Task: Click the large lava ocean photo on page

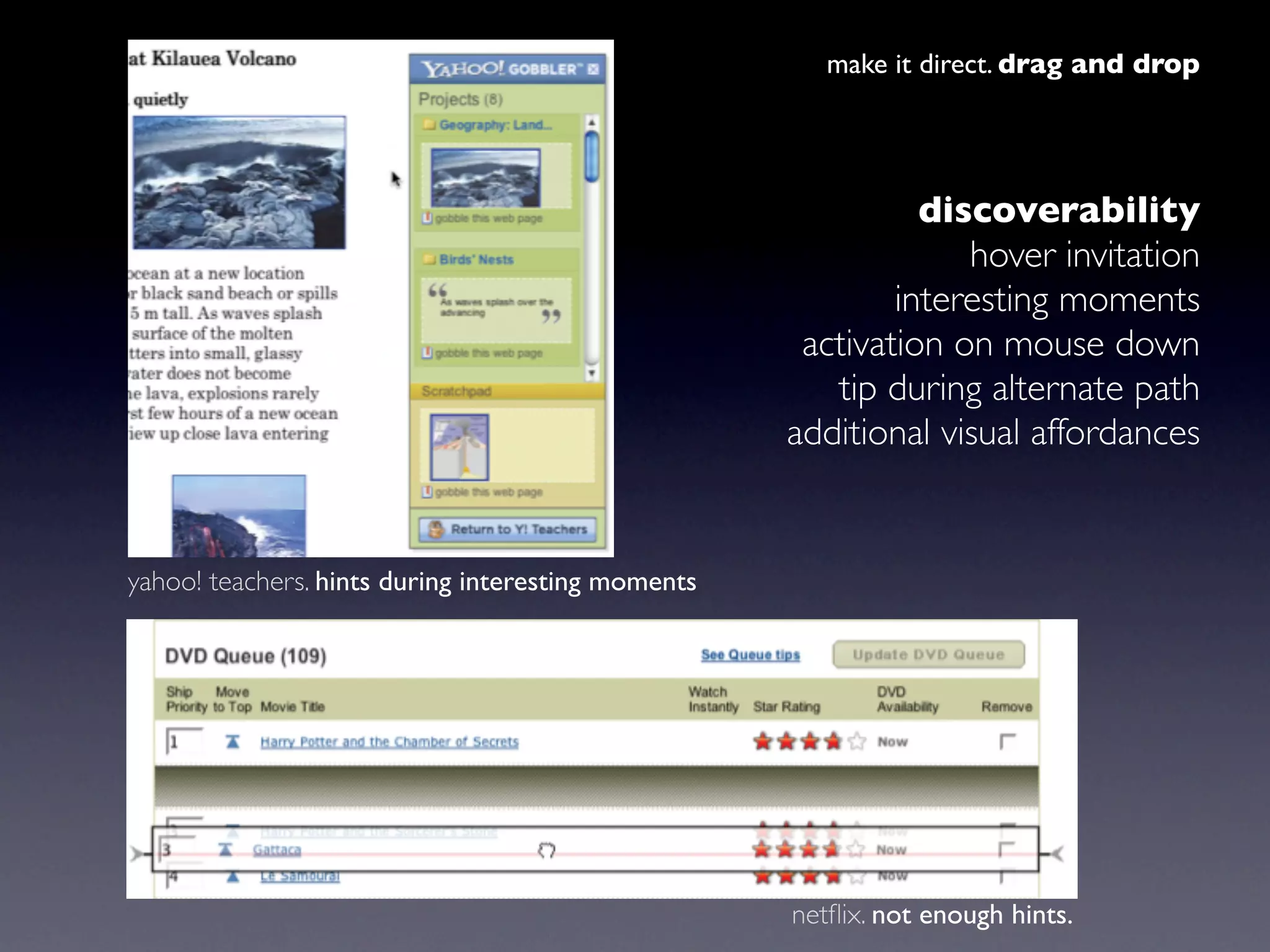Action: [239, 183]
